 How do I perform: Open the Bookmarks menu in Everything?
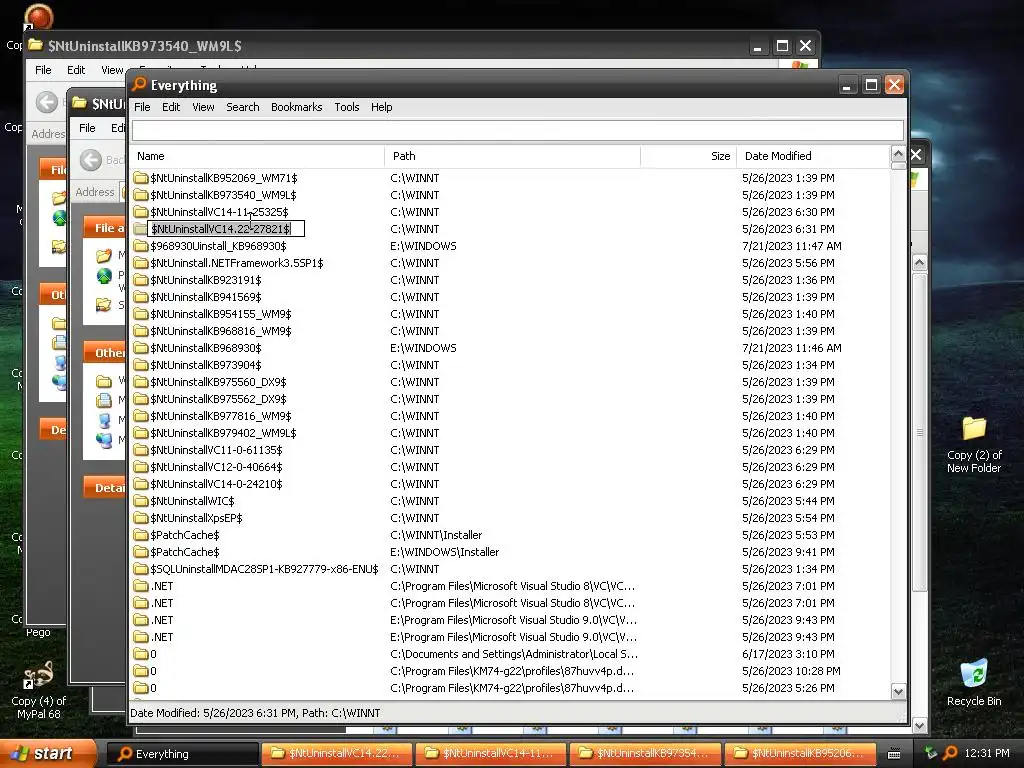pyautogui.click(x=296, y=107)
